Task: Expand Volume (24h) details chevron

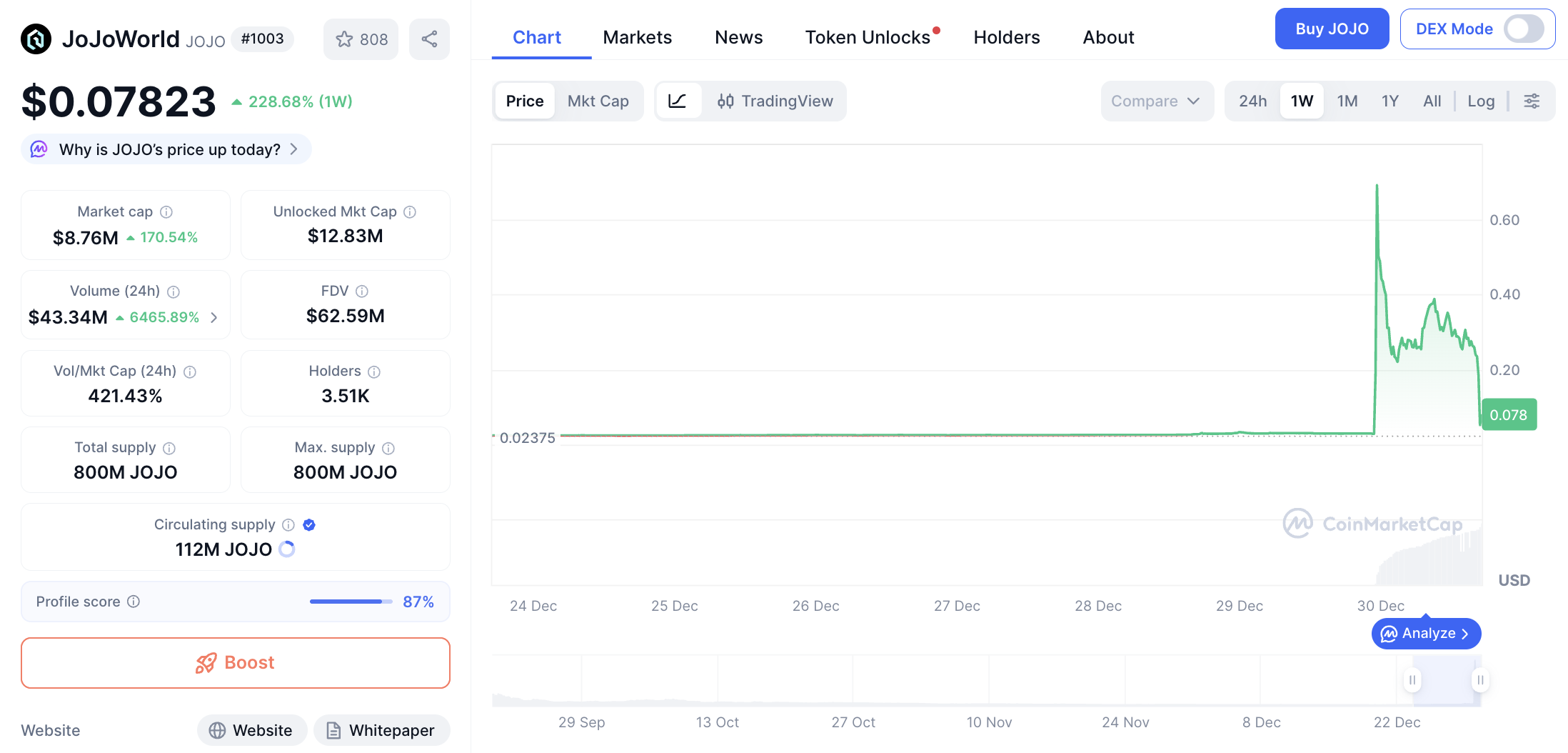Action: (214, 318)
